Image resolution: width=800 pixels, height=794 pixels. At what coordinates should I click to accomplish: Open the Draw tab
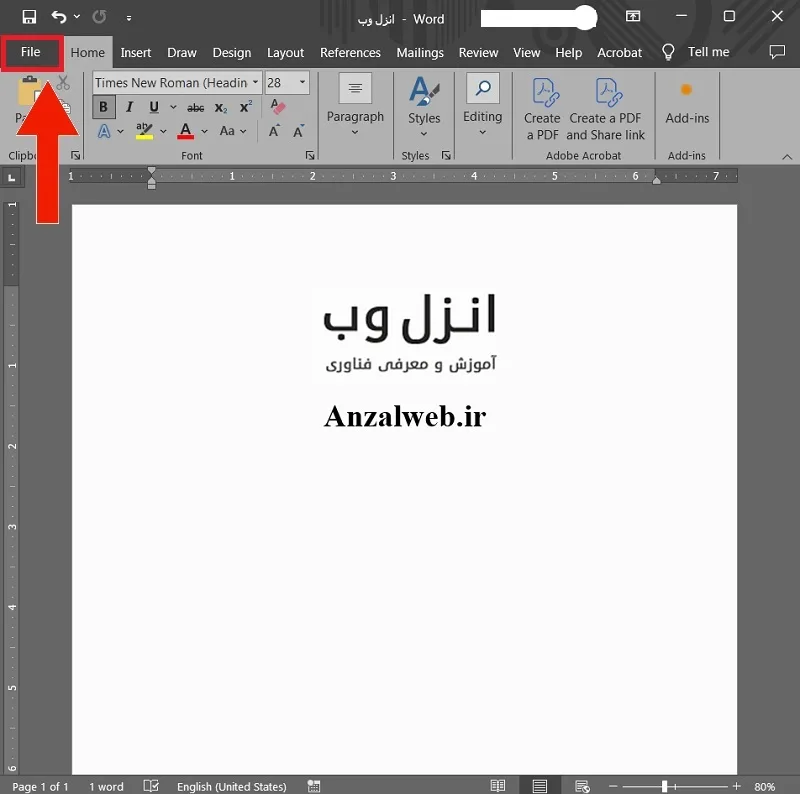click(182, 53)
